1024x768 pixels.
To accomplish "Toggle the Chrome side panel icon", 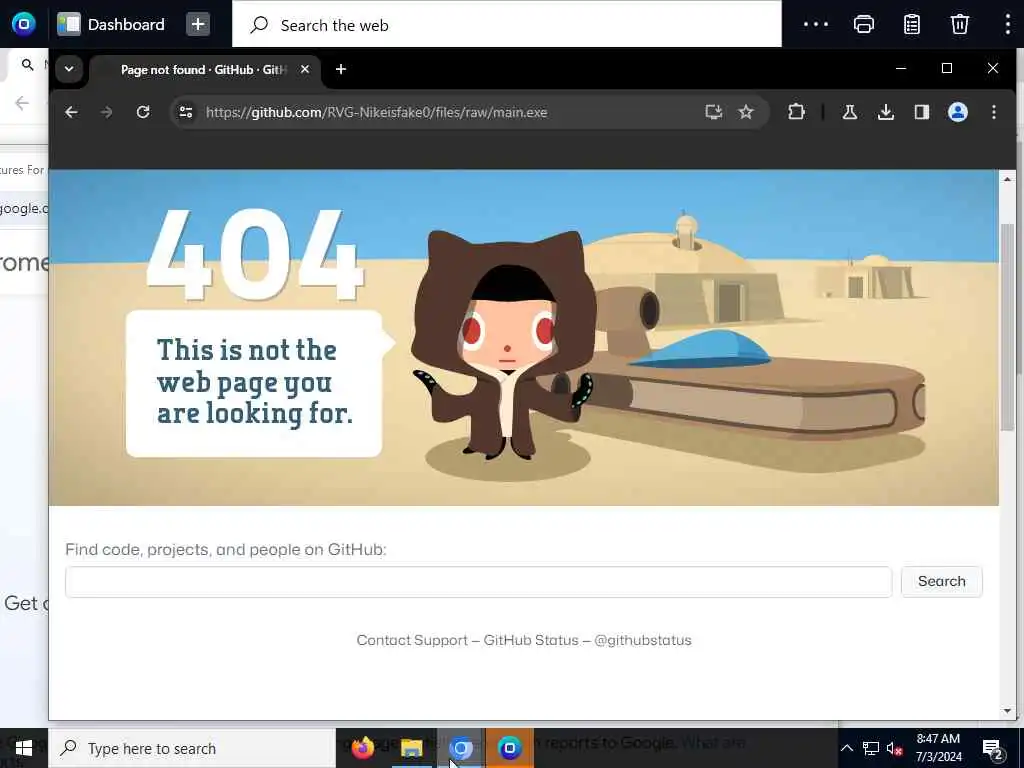I will 921,112.
